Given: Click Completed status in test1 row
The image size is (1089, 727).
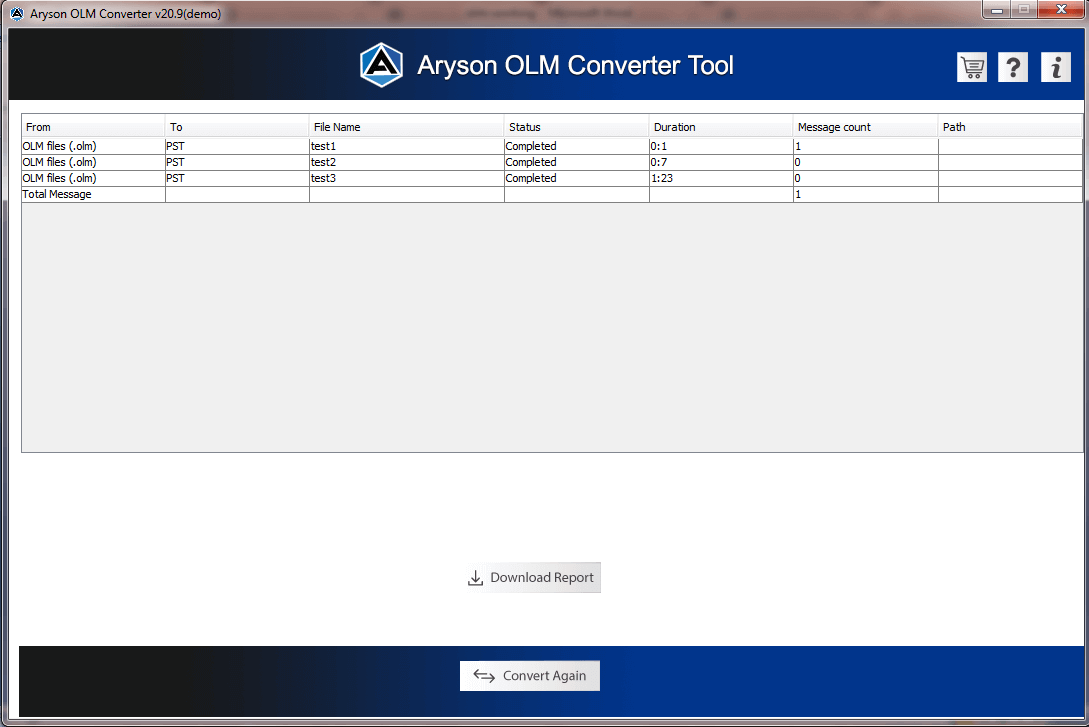Looking at the screenshot, I should pyautogui.click(x=576, y=146).
